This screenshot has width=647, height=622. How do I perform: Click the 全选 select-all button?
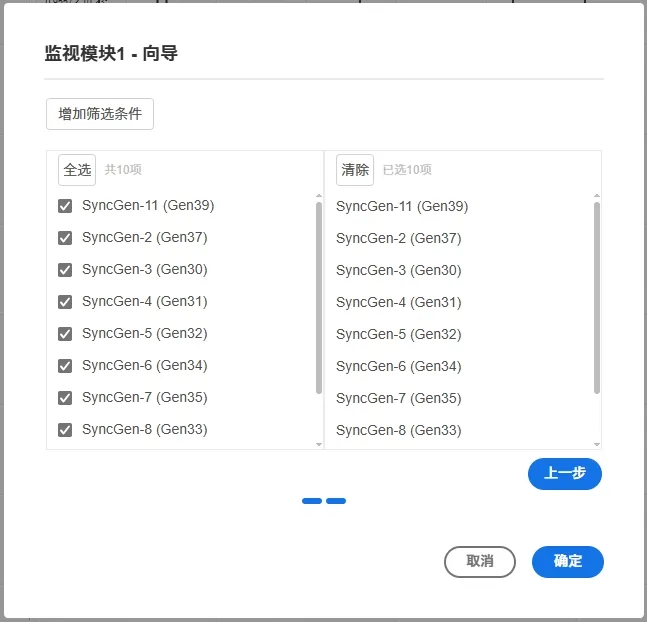pos(77,170)
